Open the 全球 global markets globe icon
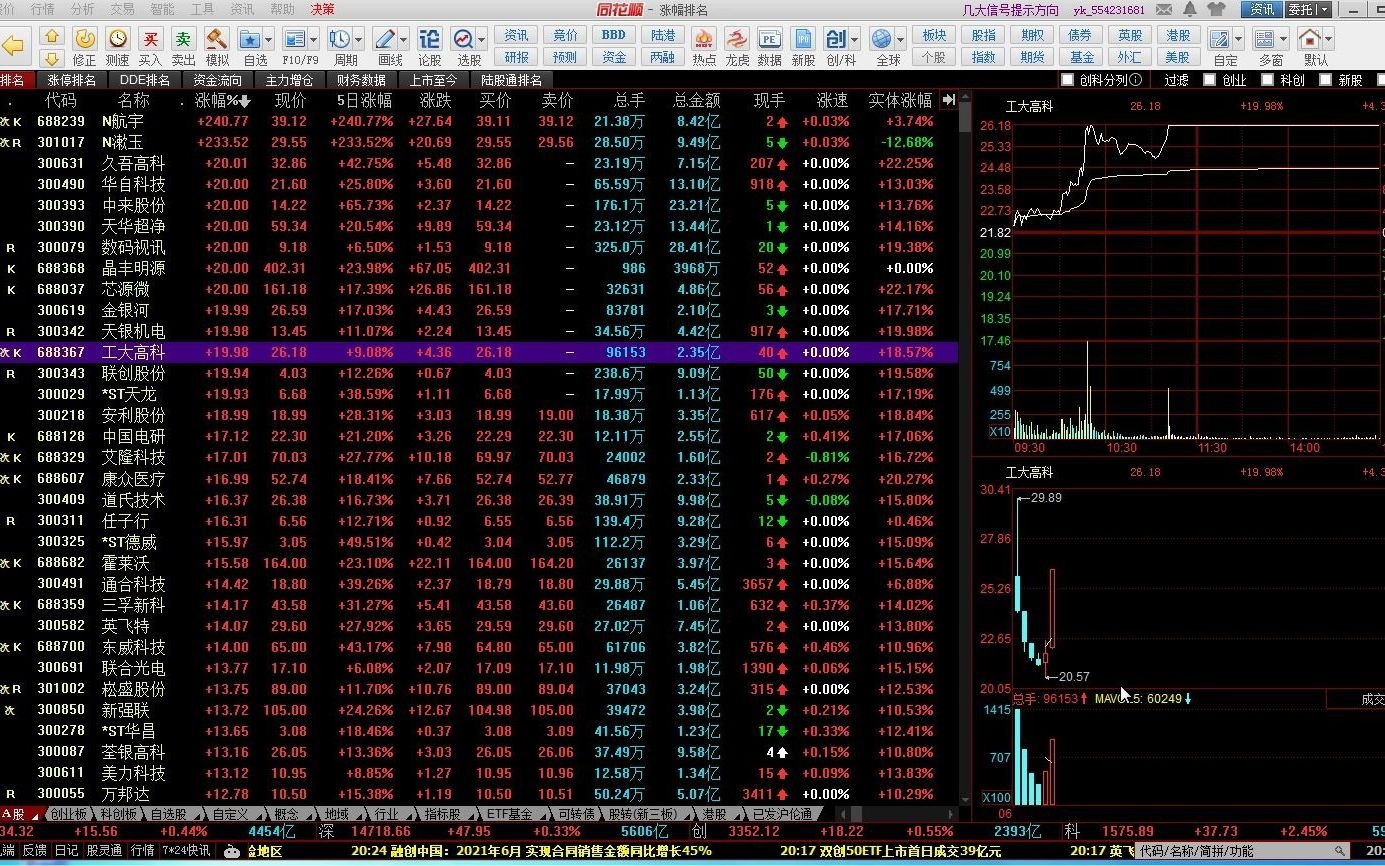 coord(882,39)
